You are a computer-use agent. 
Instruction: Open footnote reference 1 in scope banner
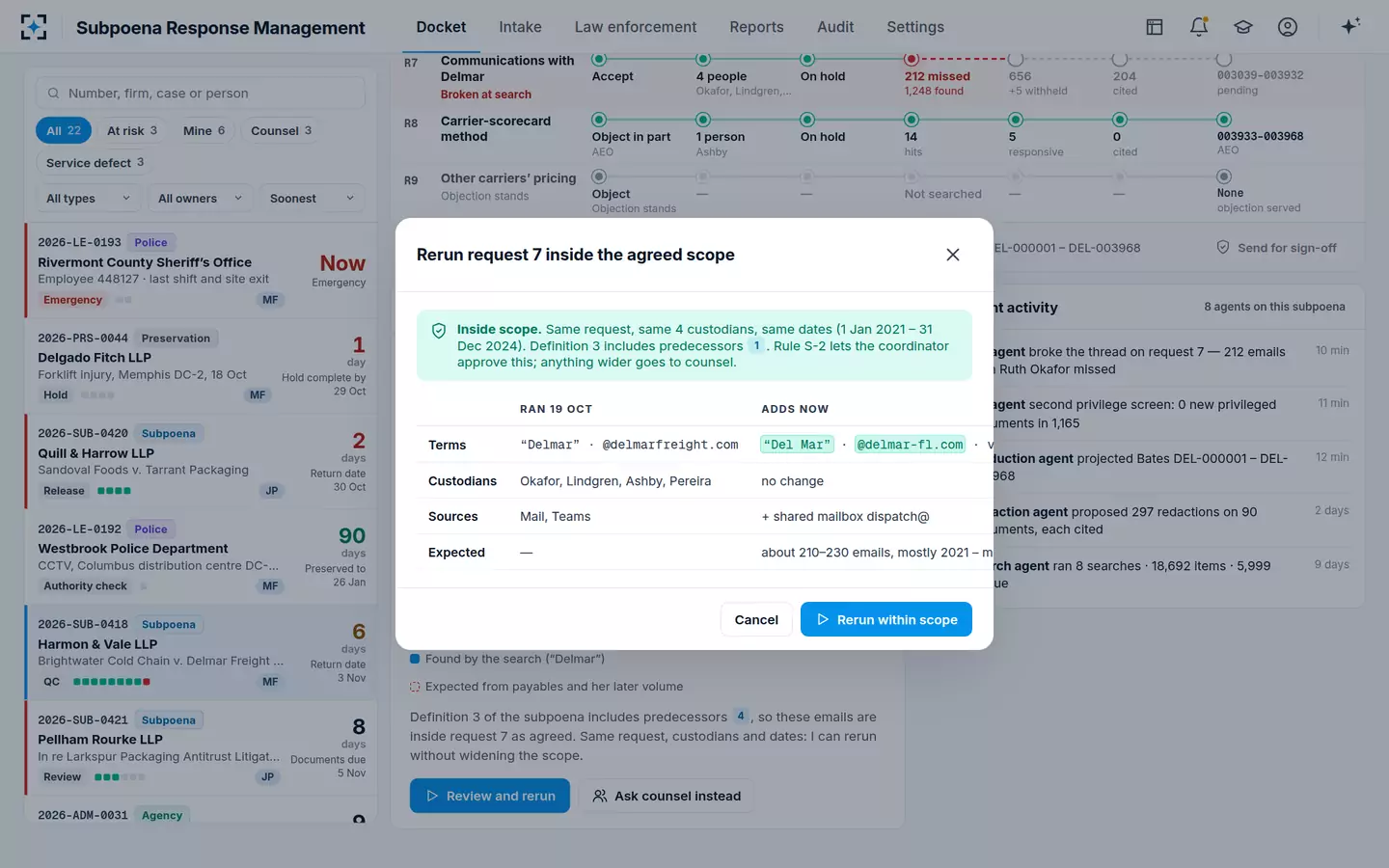click(756, 345)
